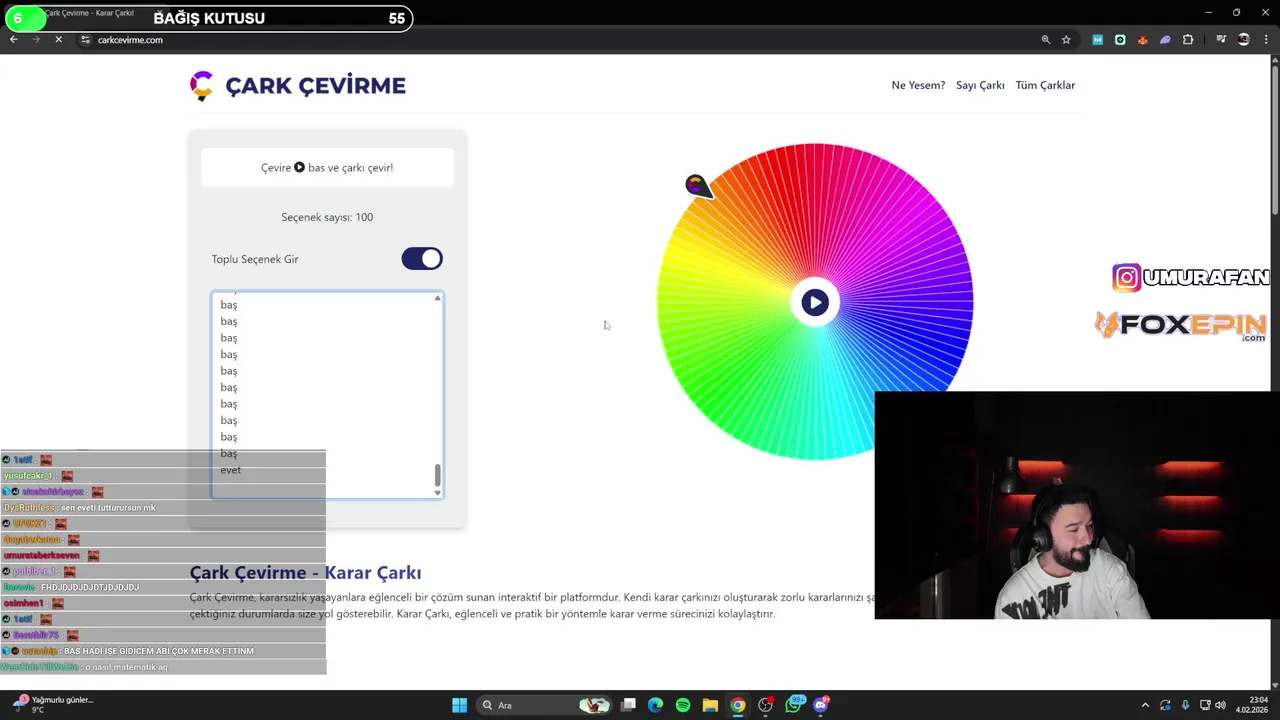The height and width of the screenshot is (720, 1280).
Task: Click the microphone tray icon
Action: (x=1185, y=705)
